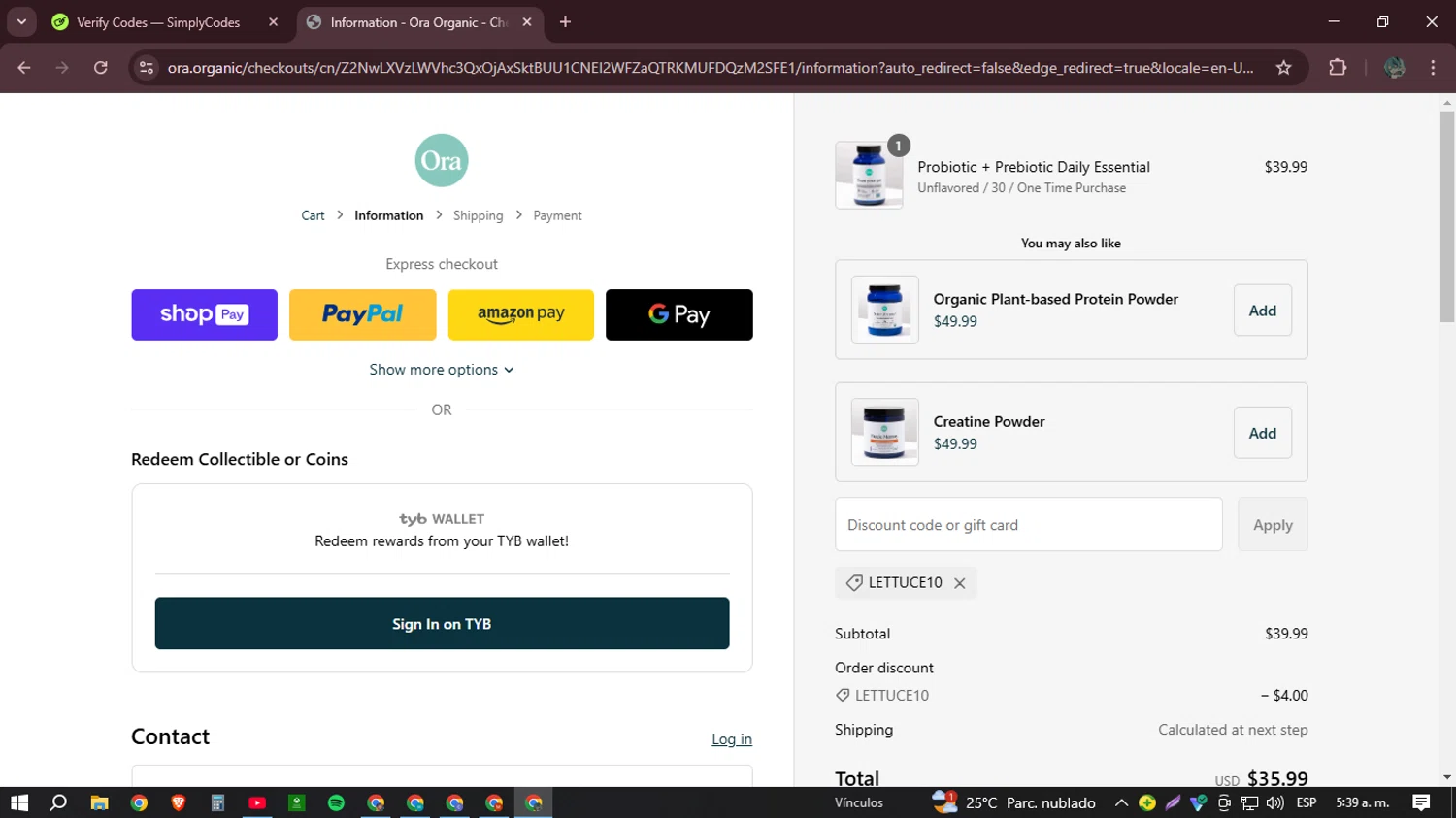
Task: Add Creatine Powder to order
Action: [x=1263, y=433]
